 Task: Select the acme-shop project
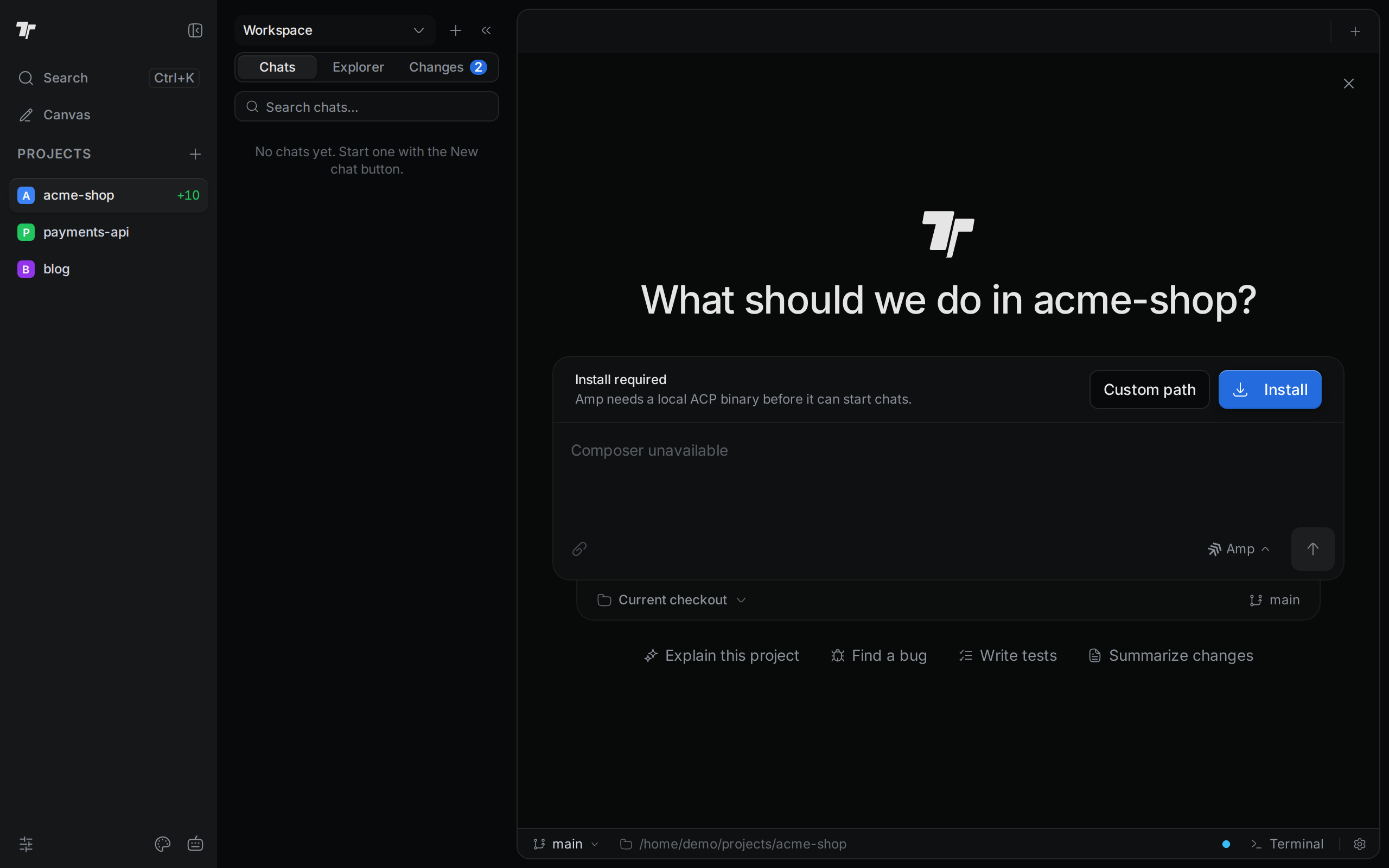109,195
